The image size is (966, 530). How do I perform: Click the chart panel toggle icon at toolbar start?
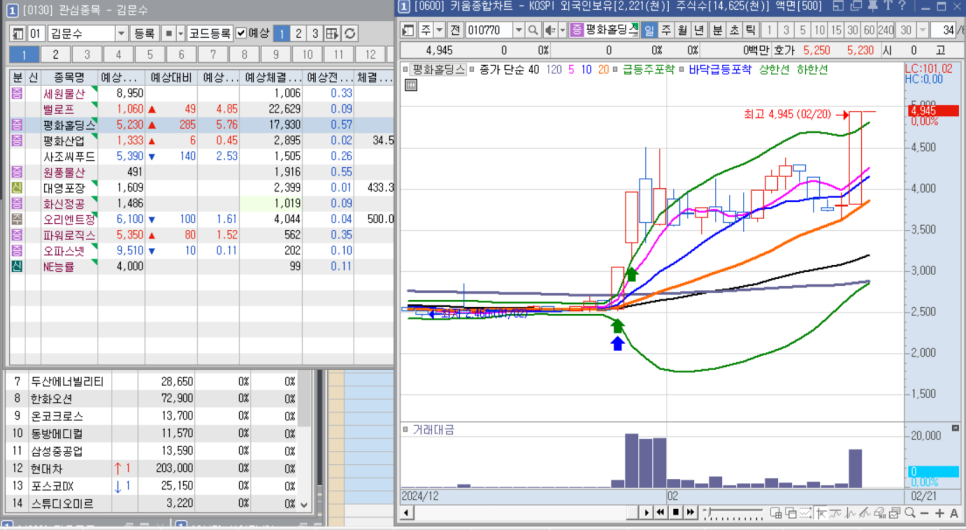[x=408, y=30]
